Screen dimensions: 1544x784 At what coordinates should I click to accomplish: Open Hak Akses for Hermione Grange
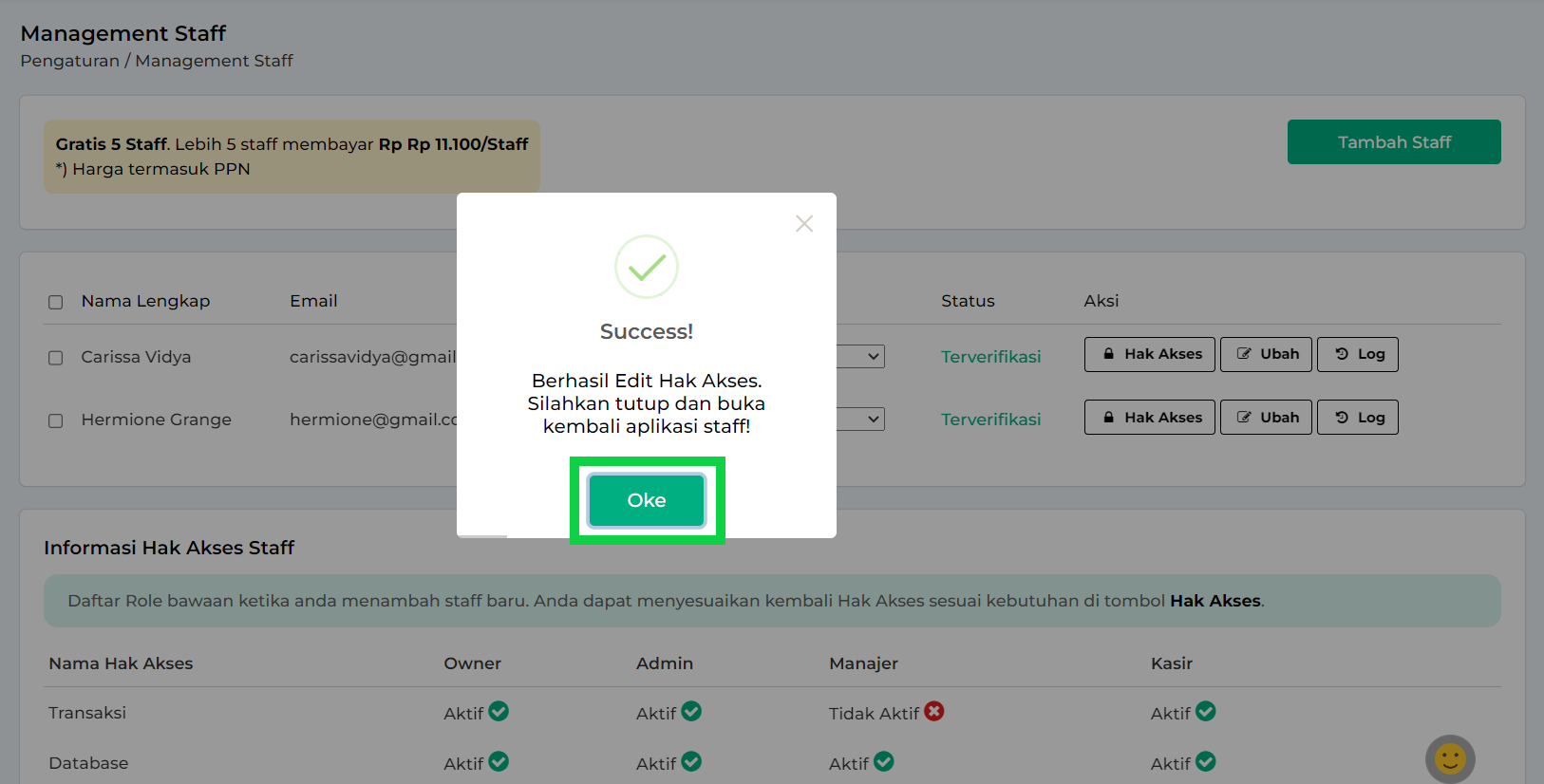1150,418
